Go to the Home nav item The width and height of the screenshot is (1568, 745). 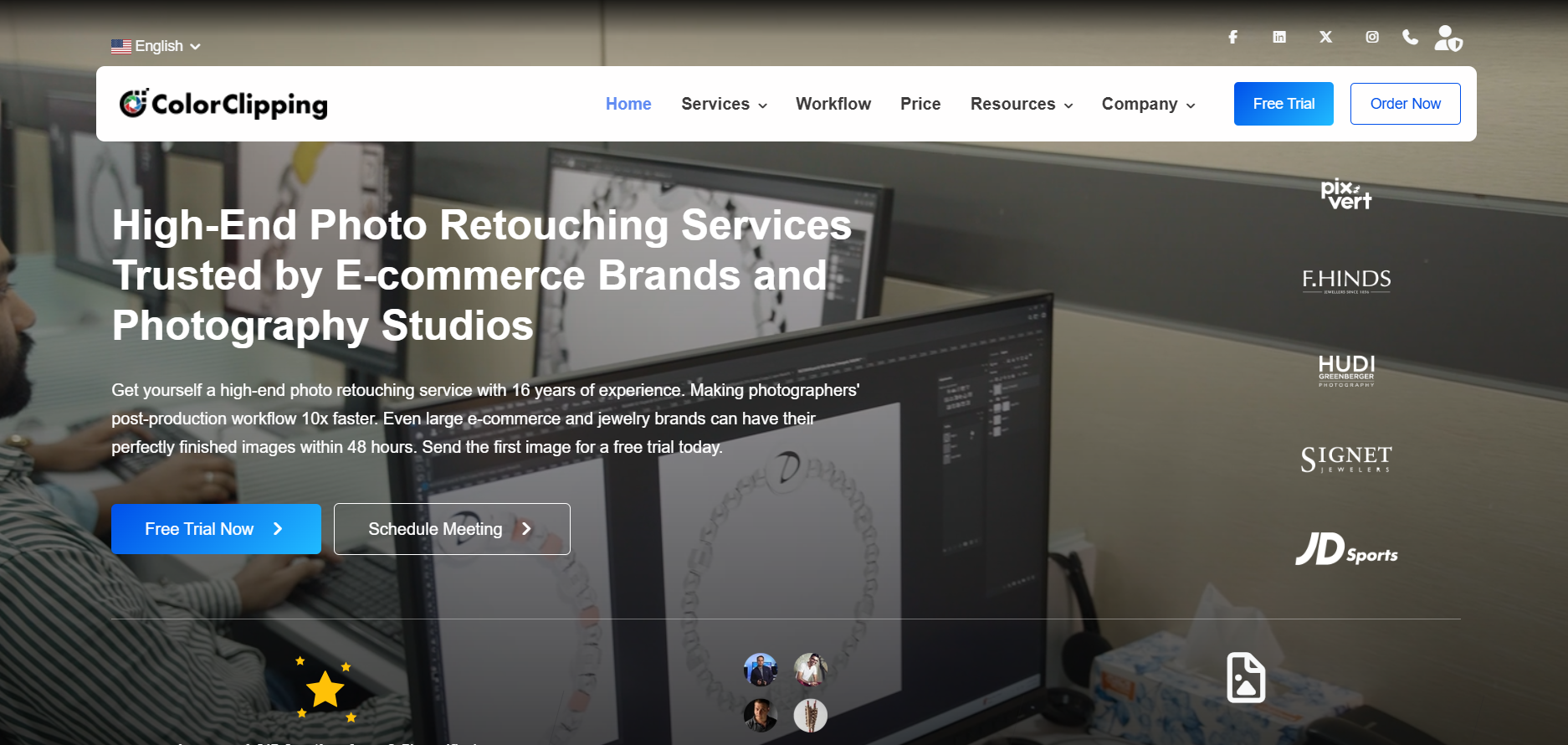pyautogui.click(x=628, y=104)
